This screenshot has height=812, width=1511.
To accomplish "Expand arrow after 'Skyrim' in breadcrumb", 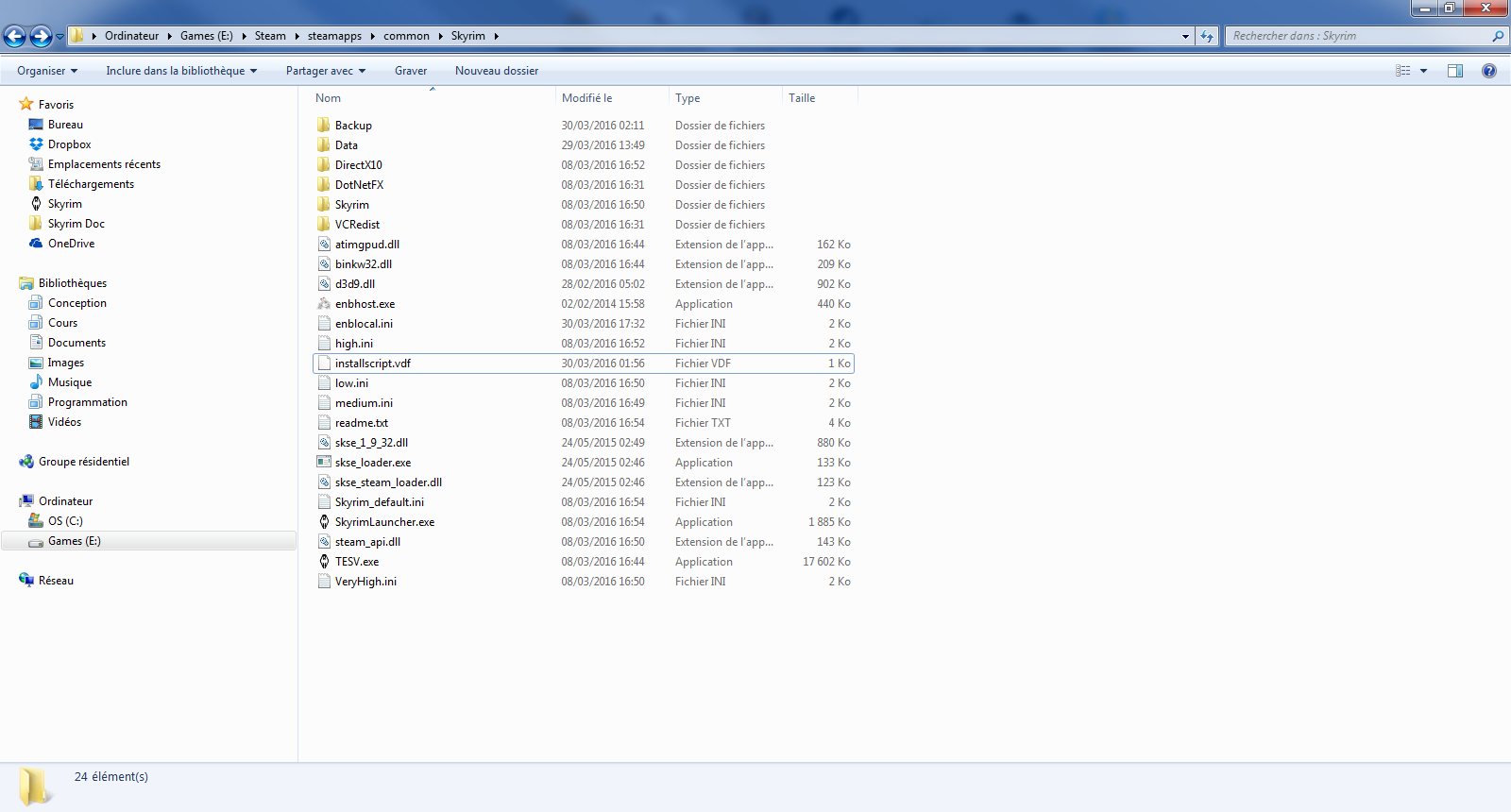I will click(x=496, y=36).
